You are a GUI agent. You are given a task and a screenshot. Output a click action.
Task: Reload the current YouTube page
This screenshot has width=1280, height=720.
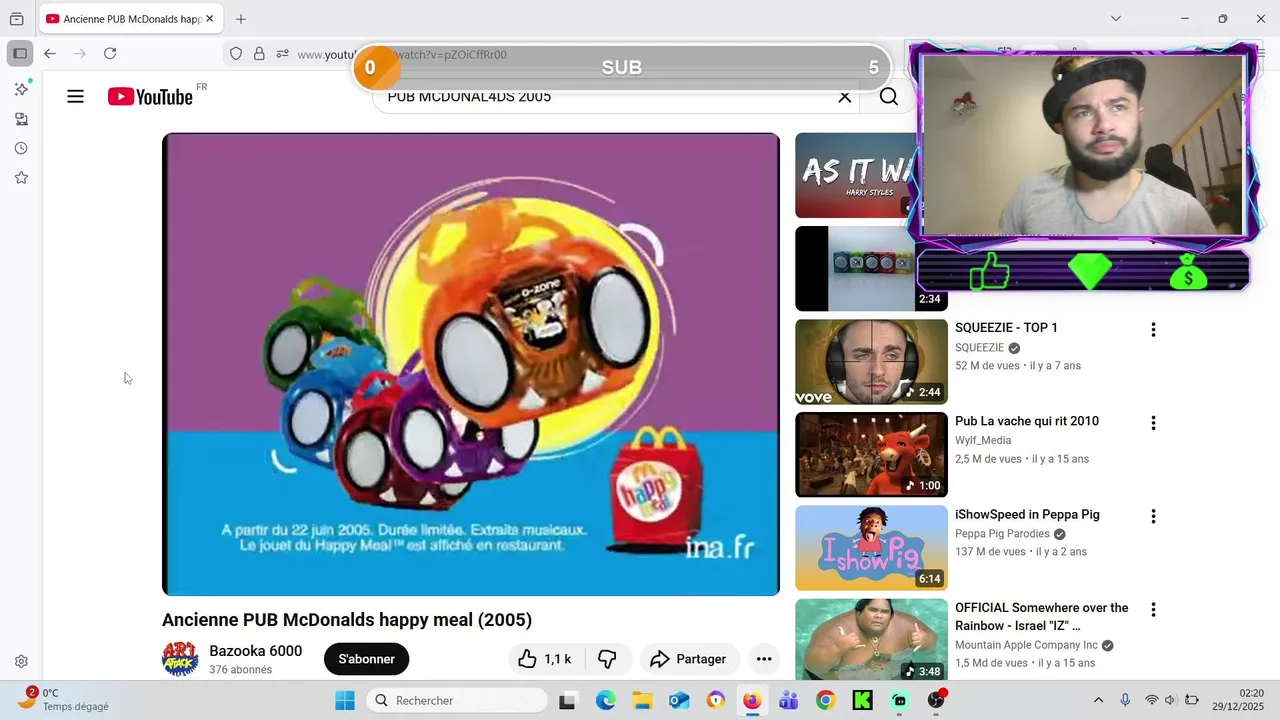(110, 53)
